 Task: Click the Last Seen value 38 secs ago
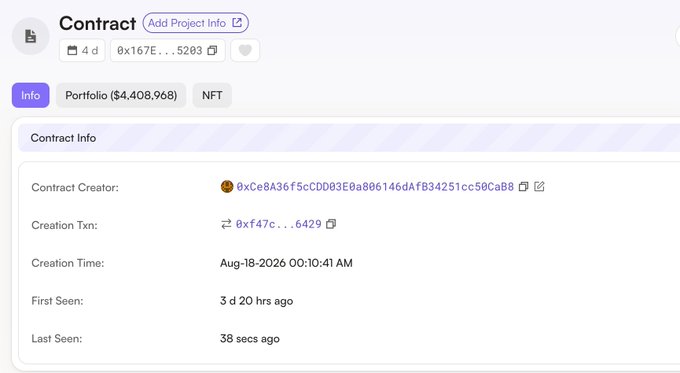click(x=250, y=338)
